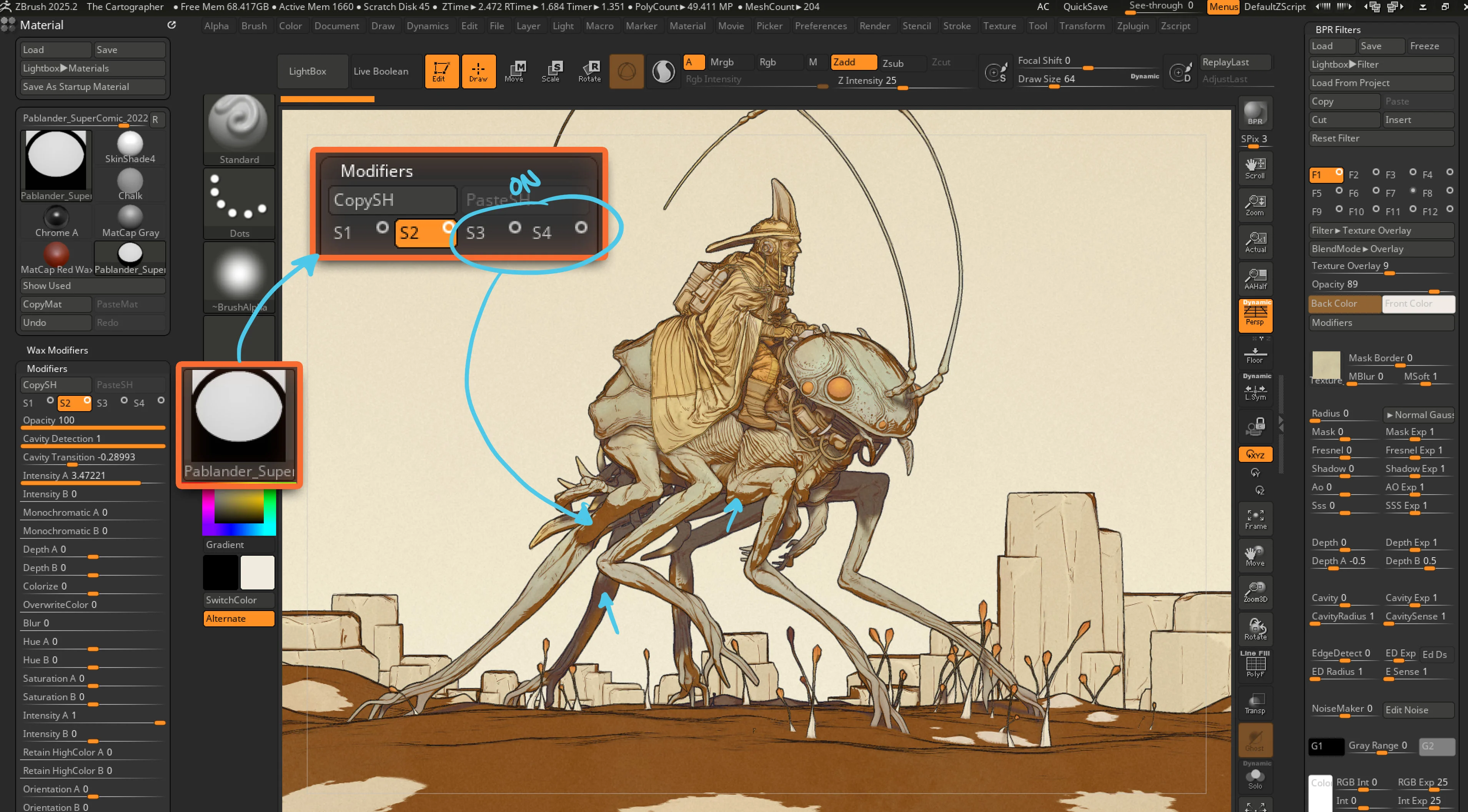Click the CopyMat button
The height and width of the screenshot is (812, 1468).
pyautogui.click(x=56, y=304)
